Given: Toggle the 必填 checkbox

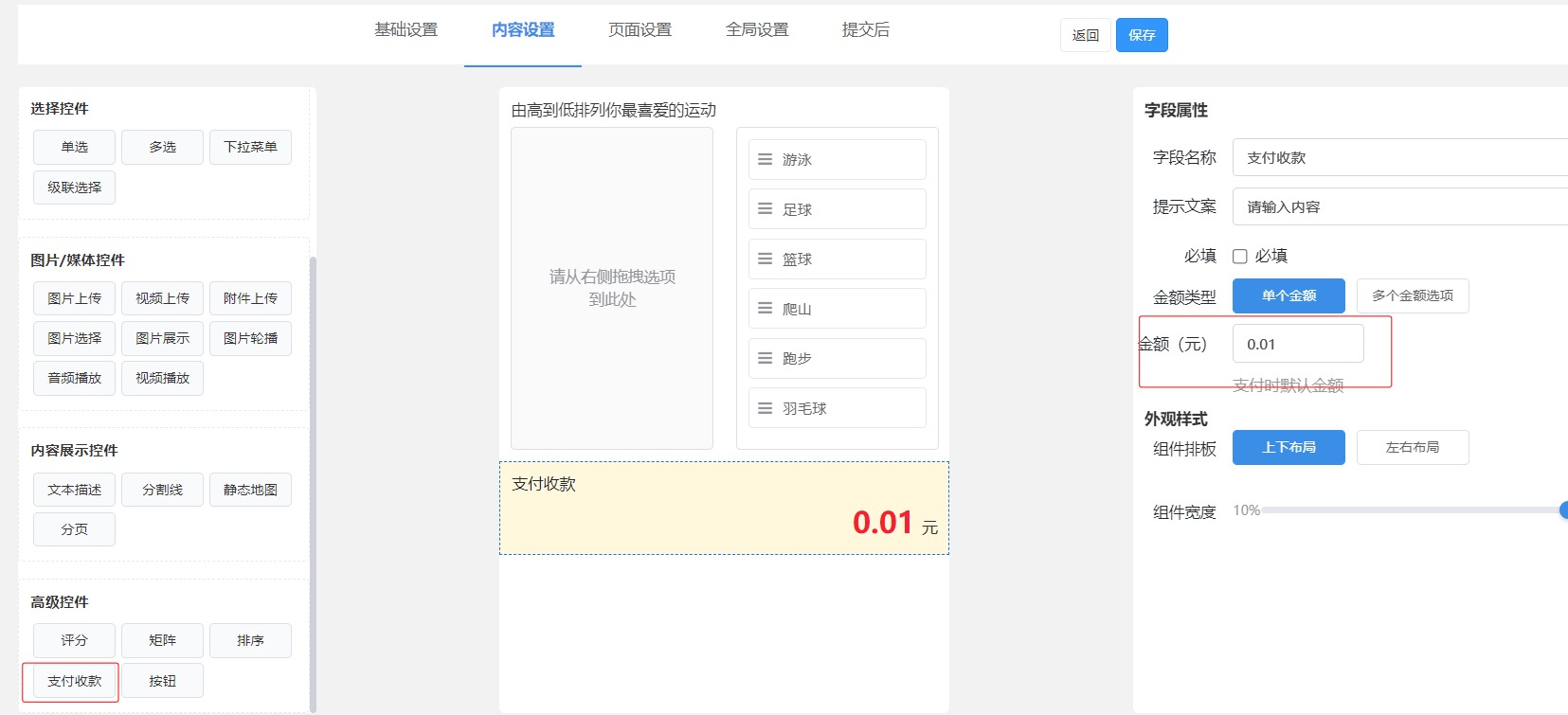Looking at the screenshot, I should pyautogui.click(x=1239, y=256).
